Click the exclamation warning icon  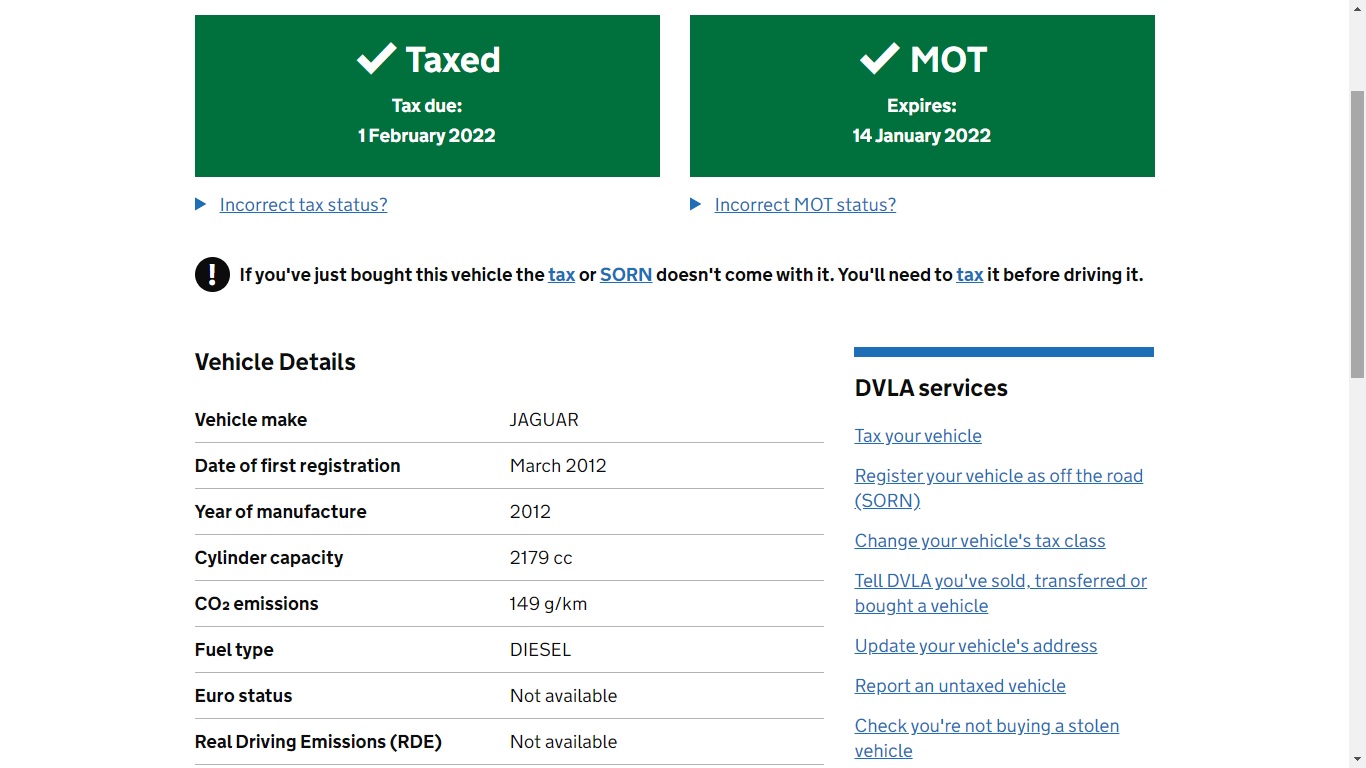pyautogui.click(x=212, y=274)
